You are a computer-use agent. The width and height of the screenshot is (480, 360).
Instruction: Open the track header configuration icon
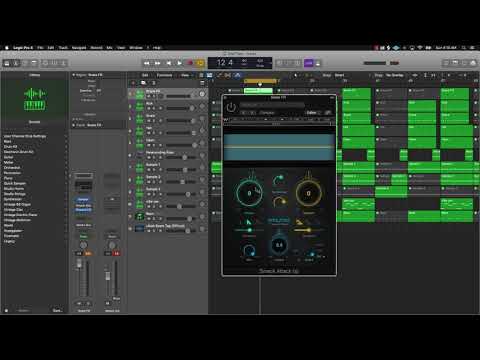(x=202, y=83)
